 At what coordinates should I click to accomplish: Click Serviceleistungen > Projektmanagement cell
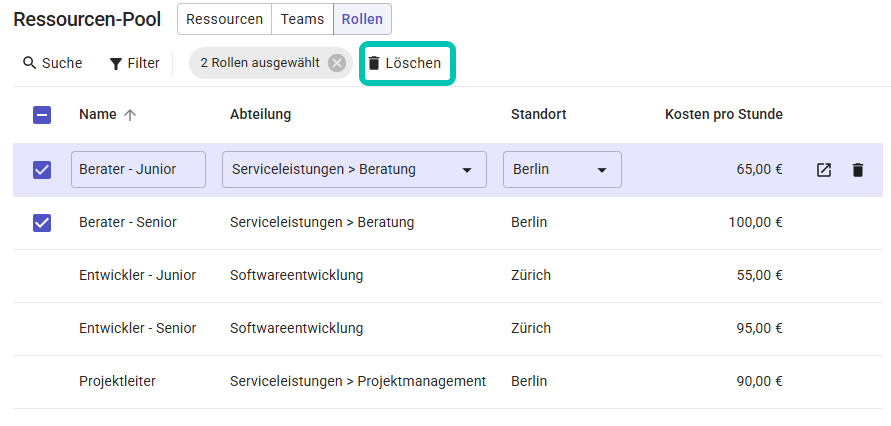click(x=358, y=381)
